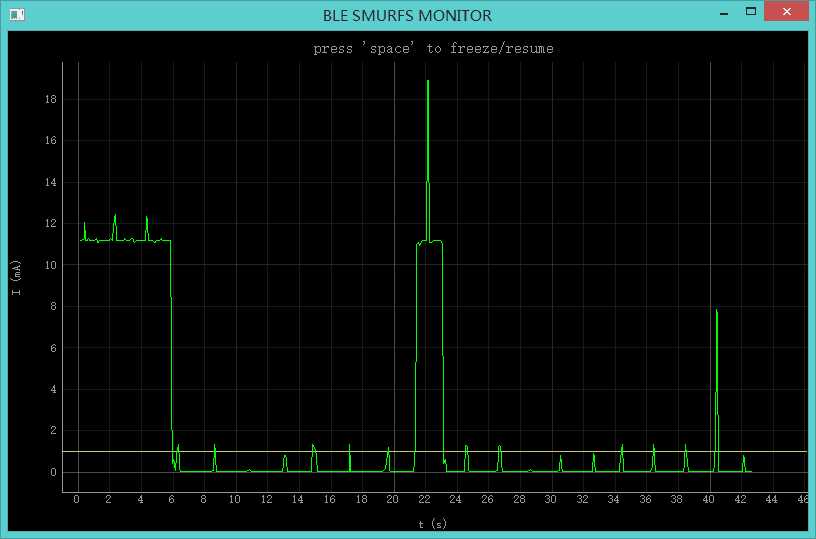Click the "press 'space' to freeze/resume" hint

433,48
